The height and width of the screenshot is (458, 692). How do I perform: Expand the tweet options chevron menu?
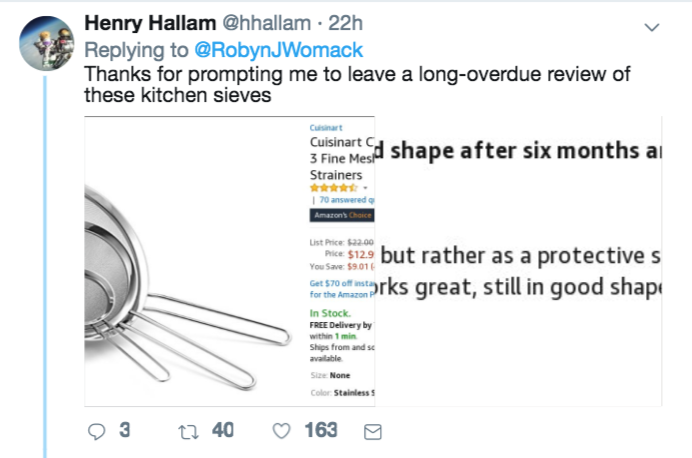point(652,26)
